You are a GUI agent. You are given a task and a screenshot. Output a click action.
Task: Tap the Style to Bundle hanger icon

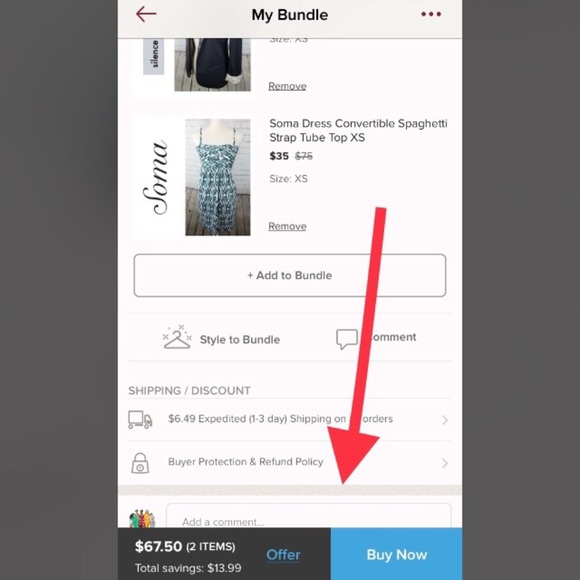[x=177, y=337]
